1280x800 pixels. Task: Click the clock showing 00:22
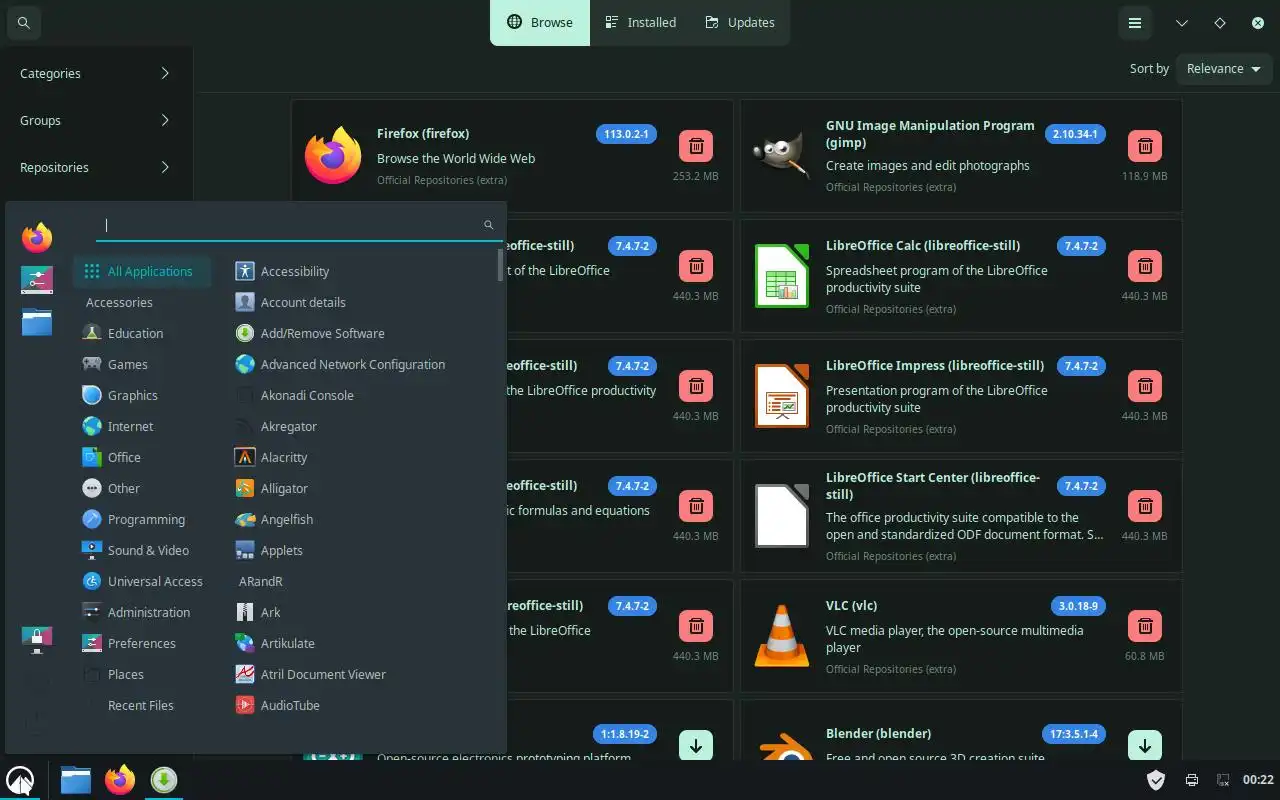pos(1258,780)
